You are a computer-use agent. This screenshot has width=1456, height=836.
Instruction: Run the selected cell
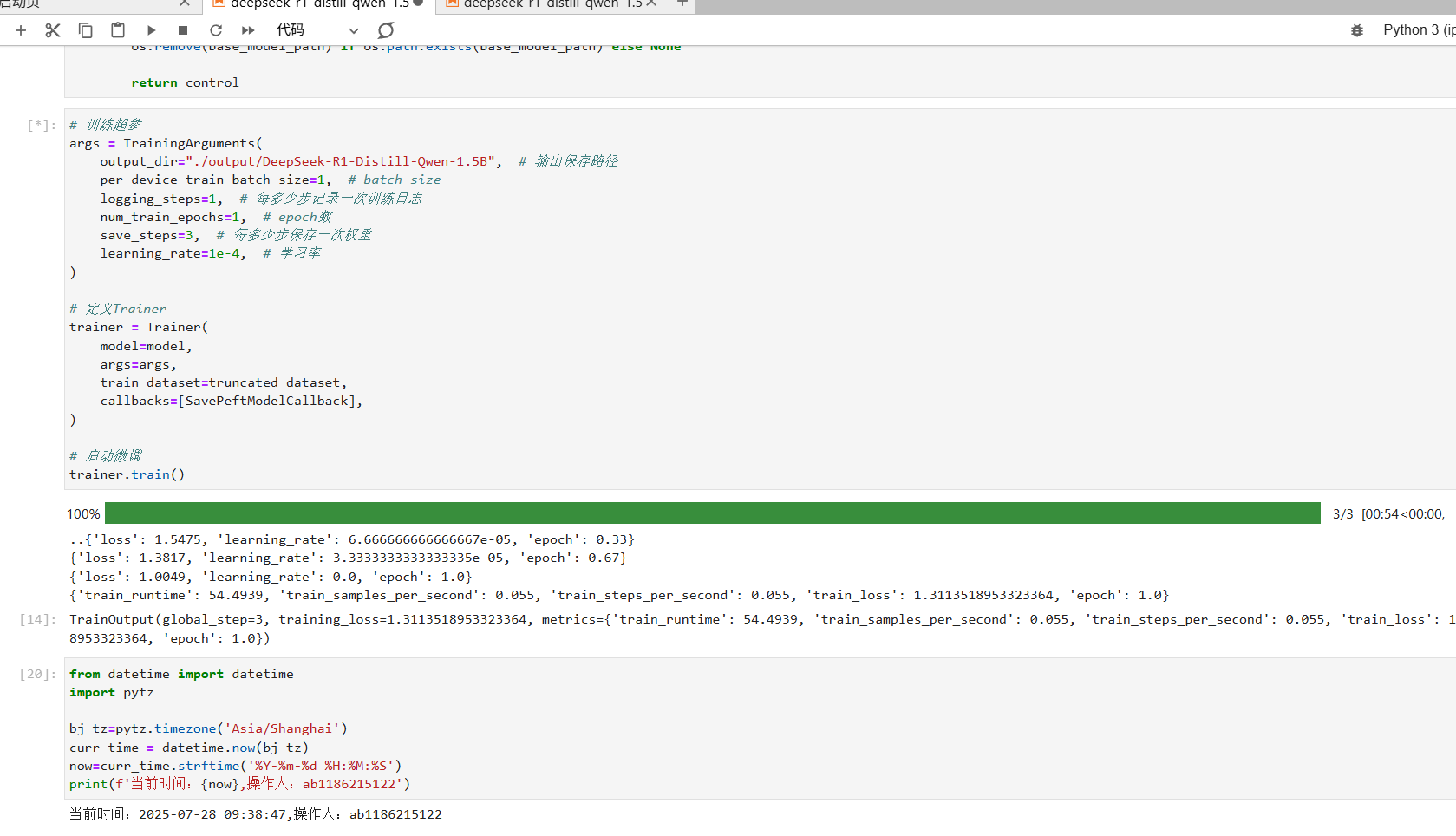coord(151,30)
